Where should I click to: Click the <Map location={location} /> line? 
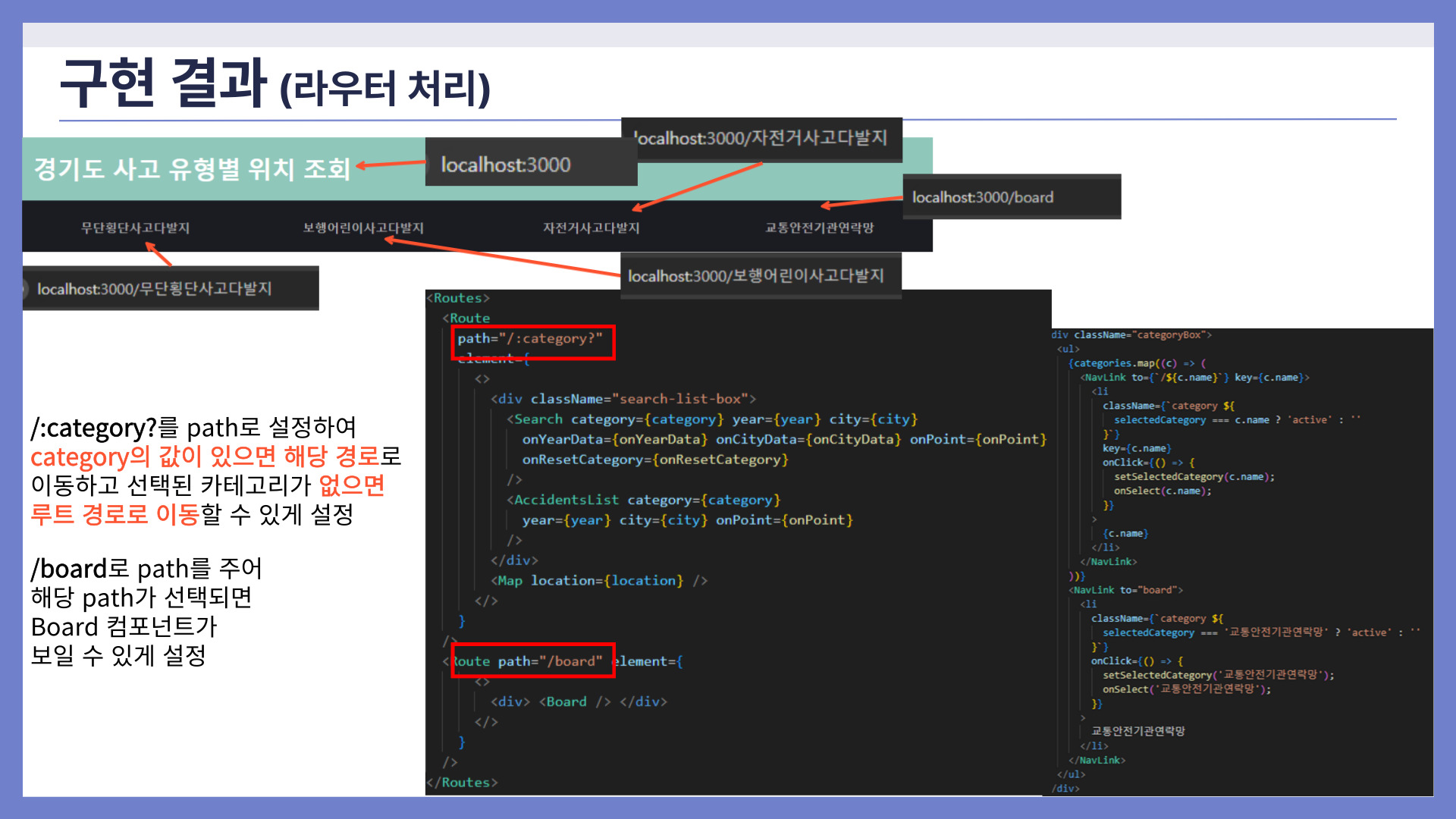(x=599, y=581)
